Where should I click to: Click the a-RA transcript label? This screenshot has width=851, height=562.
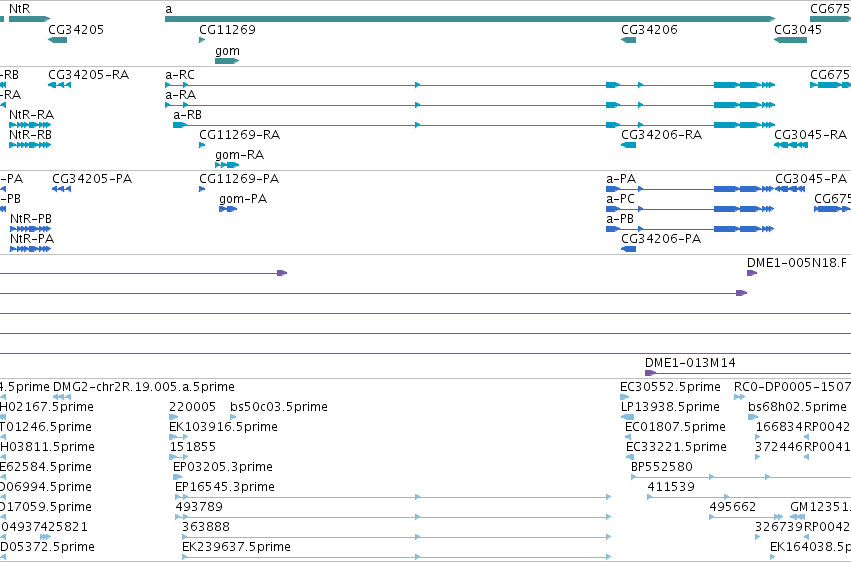coord(181,94)
